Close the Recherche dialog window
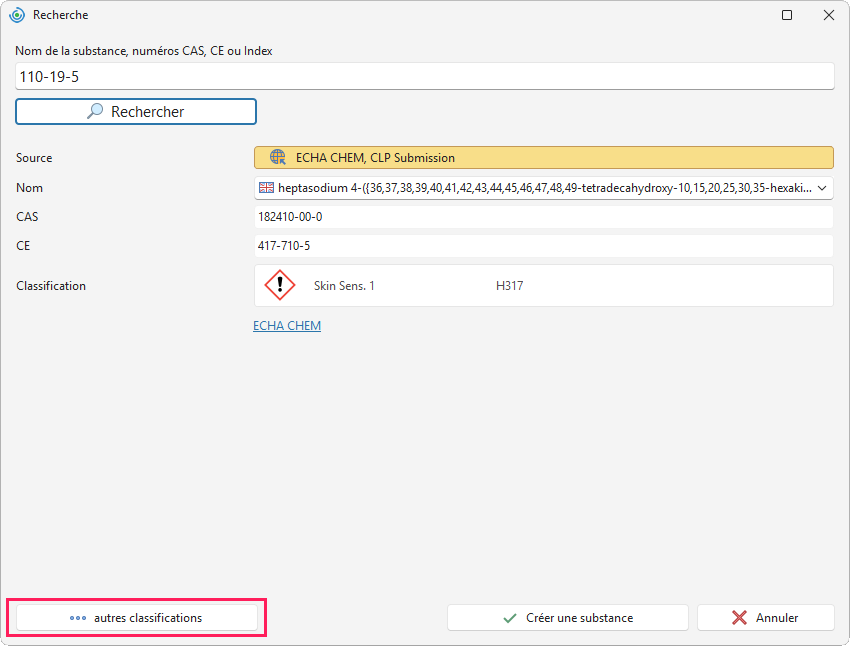The image size is (850, 646). click(x=829, y=15)
